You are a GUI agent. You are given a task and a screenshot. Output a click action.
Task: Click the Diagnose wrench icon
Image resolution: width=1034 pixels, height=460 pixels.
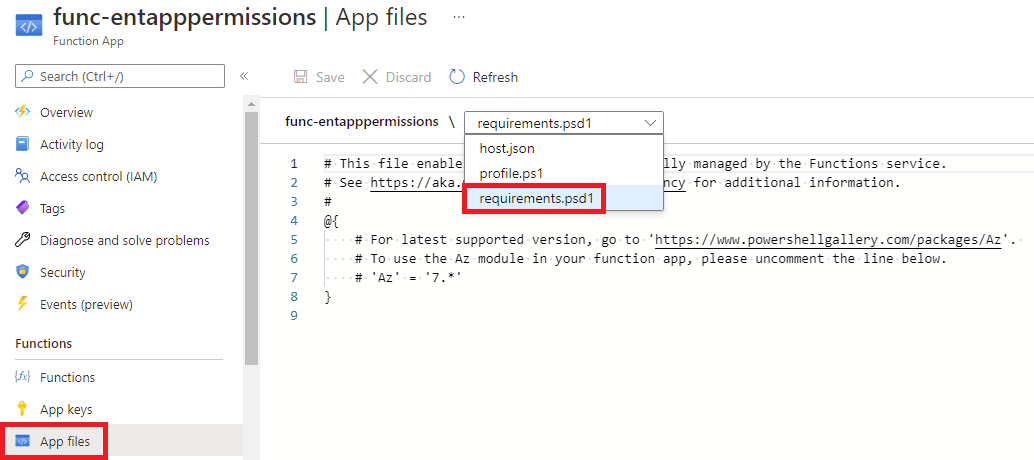coord(23,241)
